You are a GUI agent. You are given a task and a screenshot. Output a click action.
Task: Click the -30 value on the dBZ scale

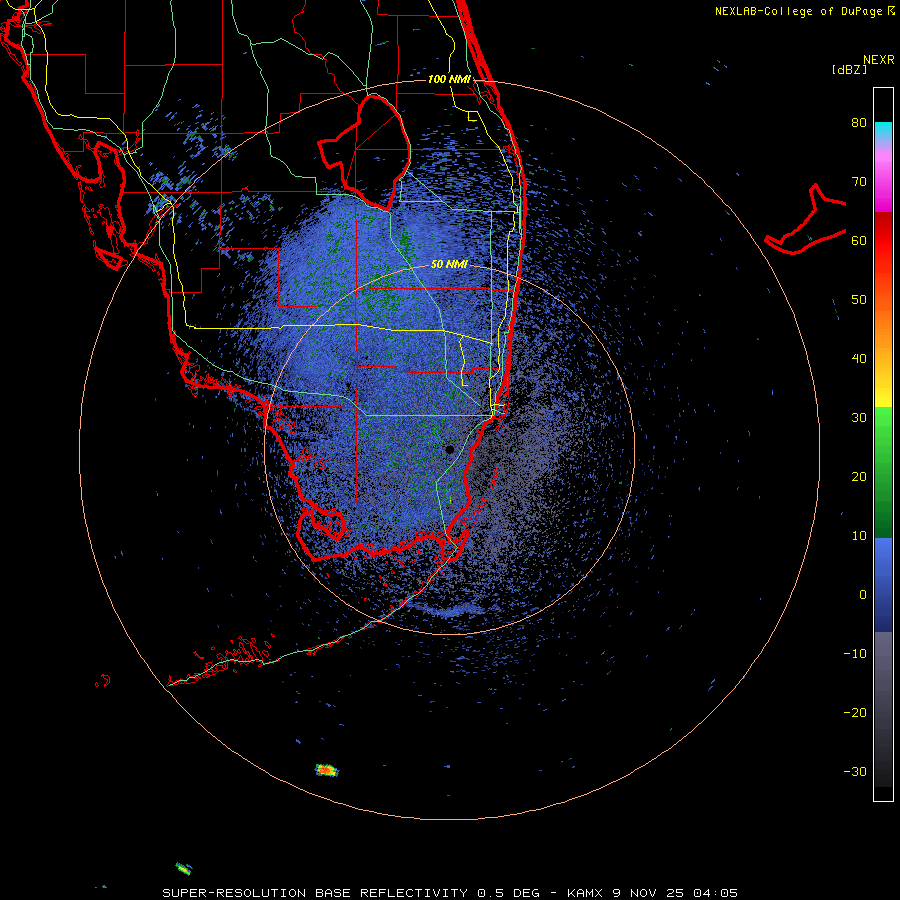click(x=855, y=771)
